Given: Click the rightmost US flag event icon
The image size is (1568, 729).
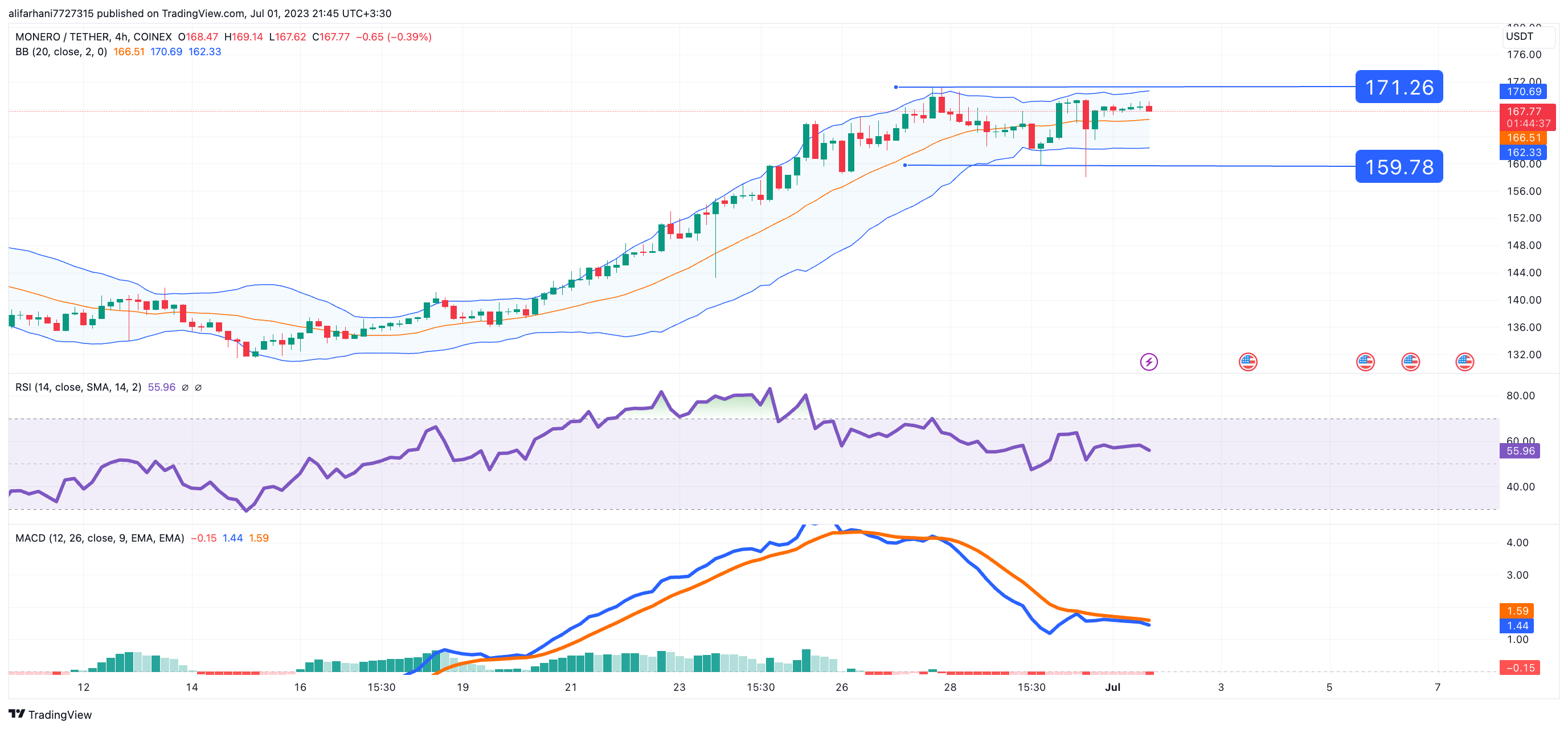Looking at the screenshot, I should 1464,362.
